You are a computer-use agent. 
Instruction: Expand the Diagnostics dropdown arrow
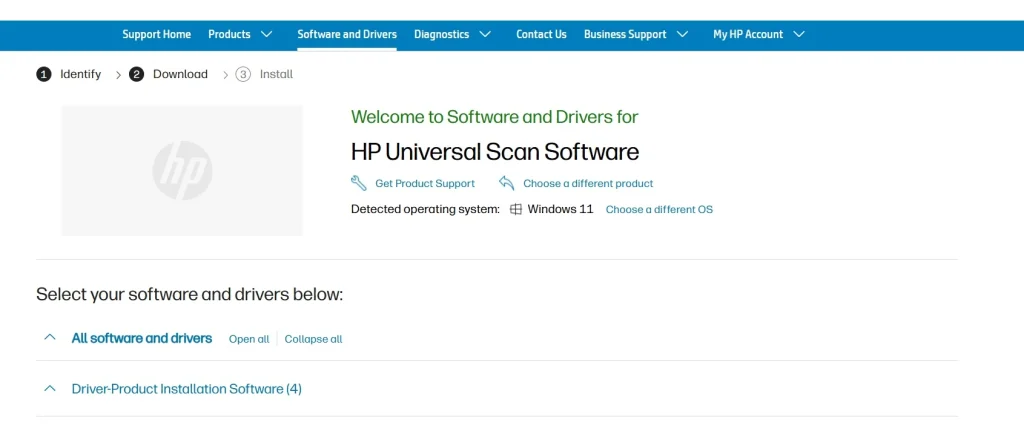[485, 34]
